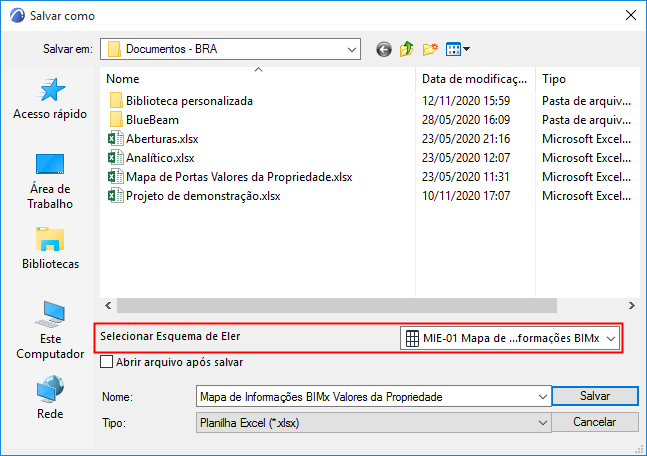Click the date 12/11/2020 15:59
This screenshot has width=647, height=456.
point(466,101)
